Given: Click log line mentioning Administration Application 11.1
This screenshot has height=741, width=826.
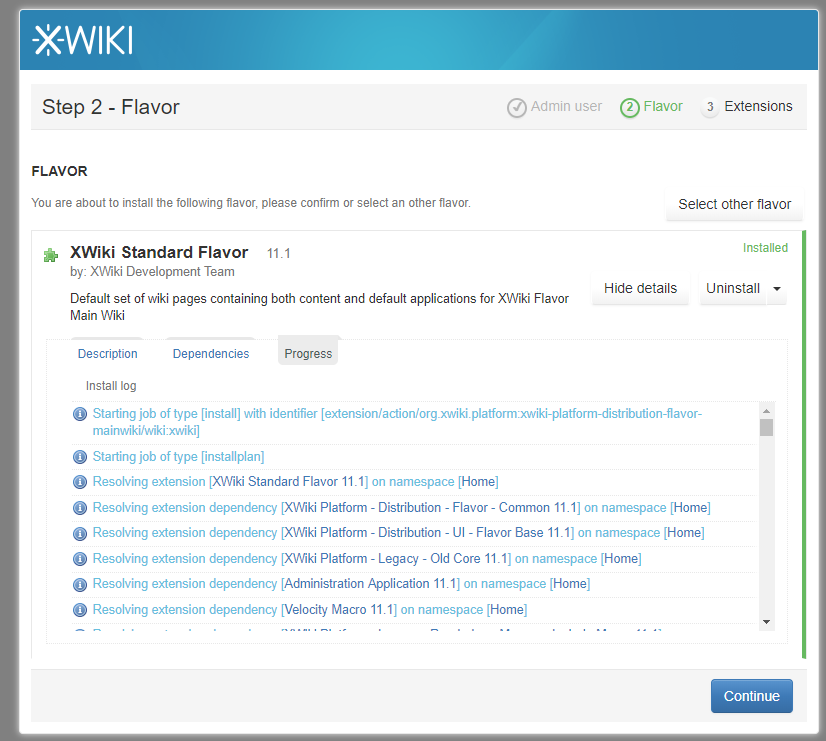Looking at the screenshot, I should [341, 584].
